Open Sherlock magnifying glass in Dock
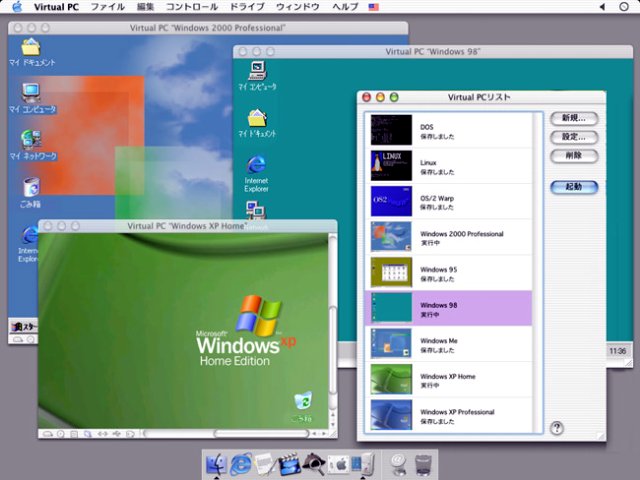Image resolution: width=640 pixels, height=480 pixels. 313,463
